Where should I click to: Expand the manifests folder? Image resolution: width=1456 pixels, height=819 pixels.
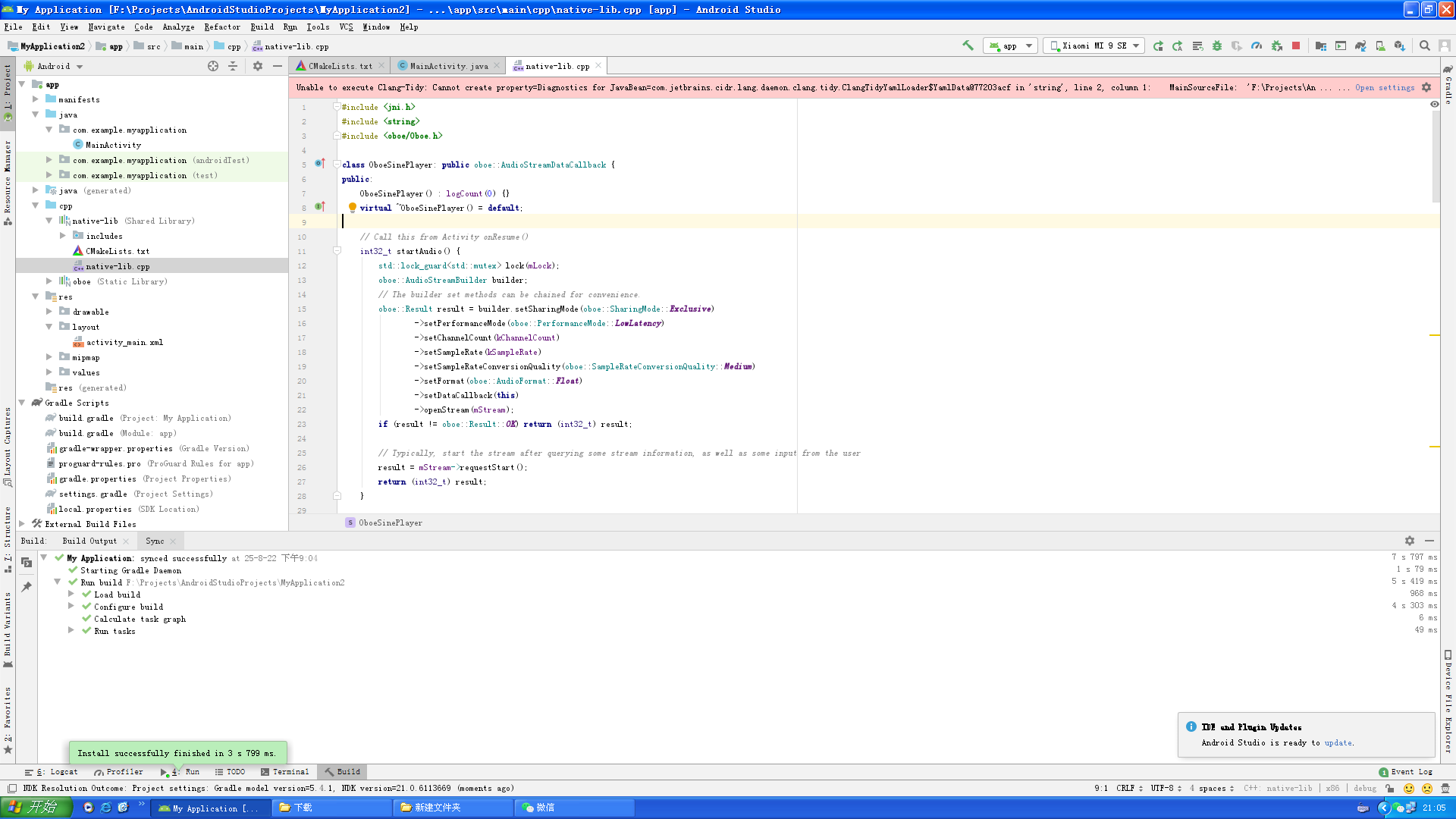point(36,99)
